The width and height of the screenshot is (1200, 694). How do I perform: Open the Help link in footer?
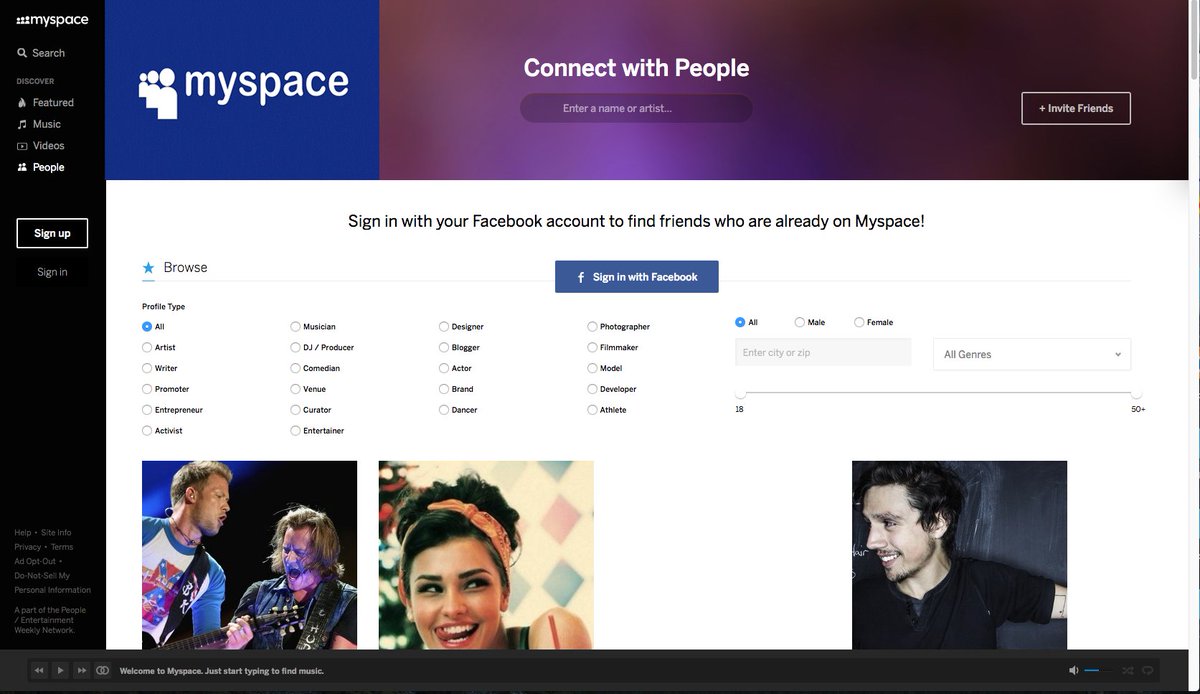pyautogui.click(x=22, y=533)
